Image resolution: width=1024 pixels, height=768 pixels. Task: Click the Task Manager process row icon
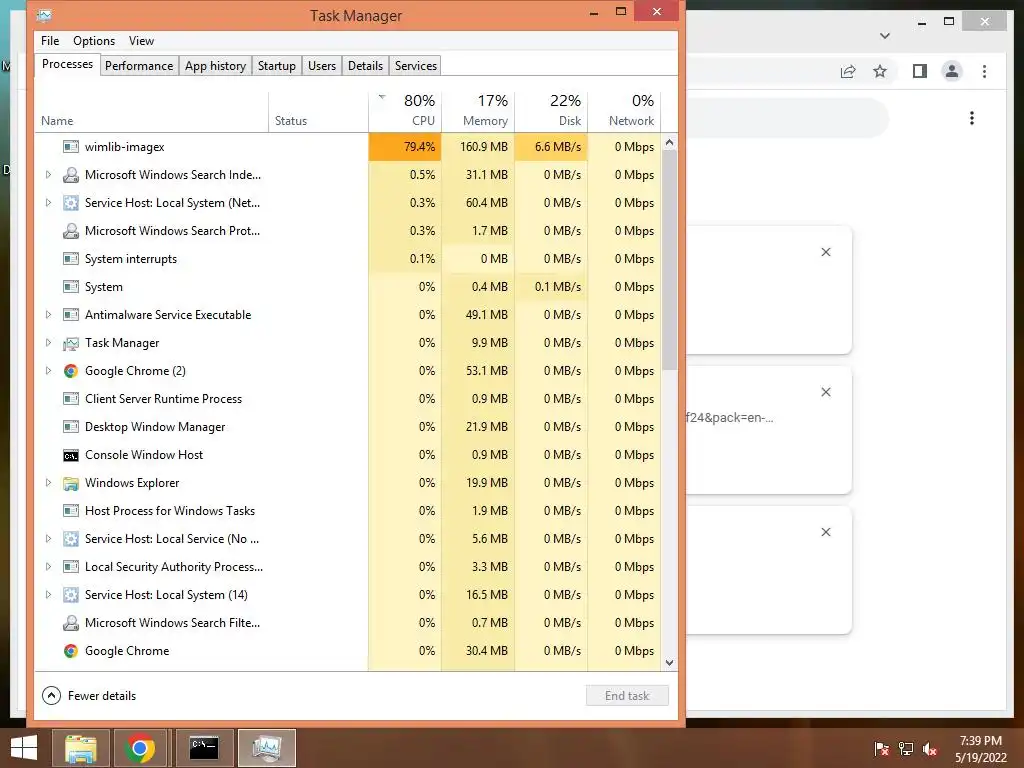click(x=71, y=343)
